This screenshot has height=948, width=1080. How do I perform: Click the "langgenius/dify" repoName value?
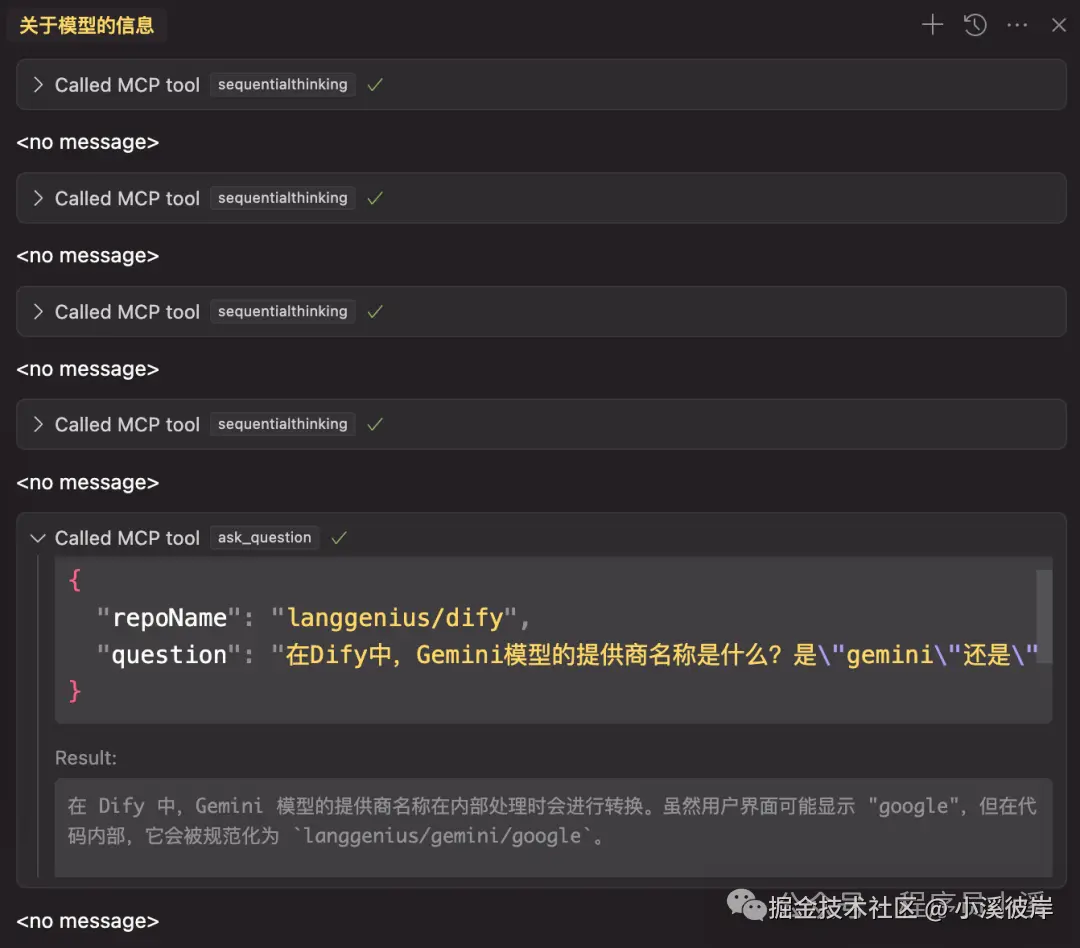395,617
